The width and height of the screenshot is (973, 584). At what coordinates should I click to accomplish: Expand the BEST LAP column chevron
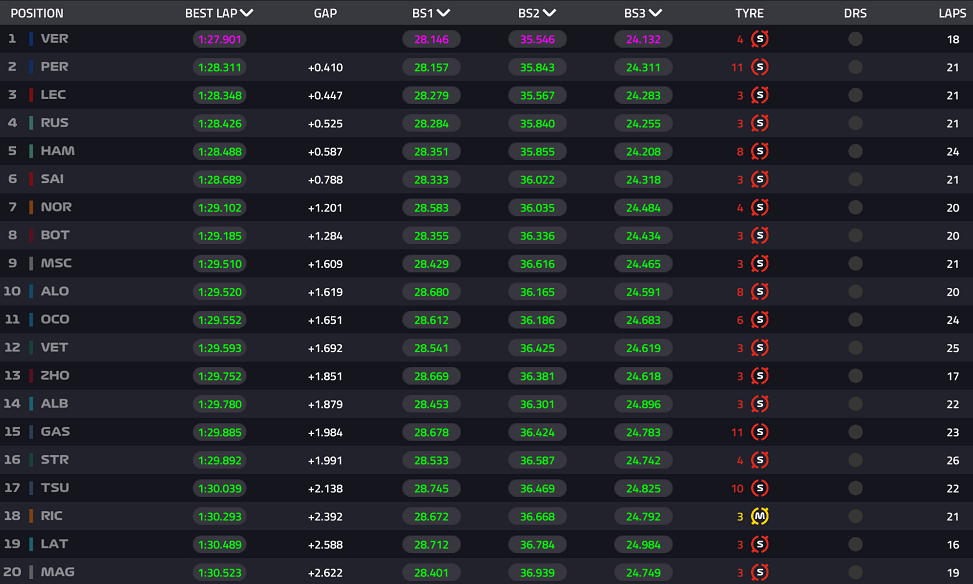[246, 13]
